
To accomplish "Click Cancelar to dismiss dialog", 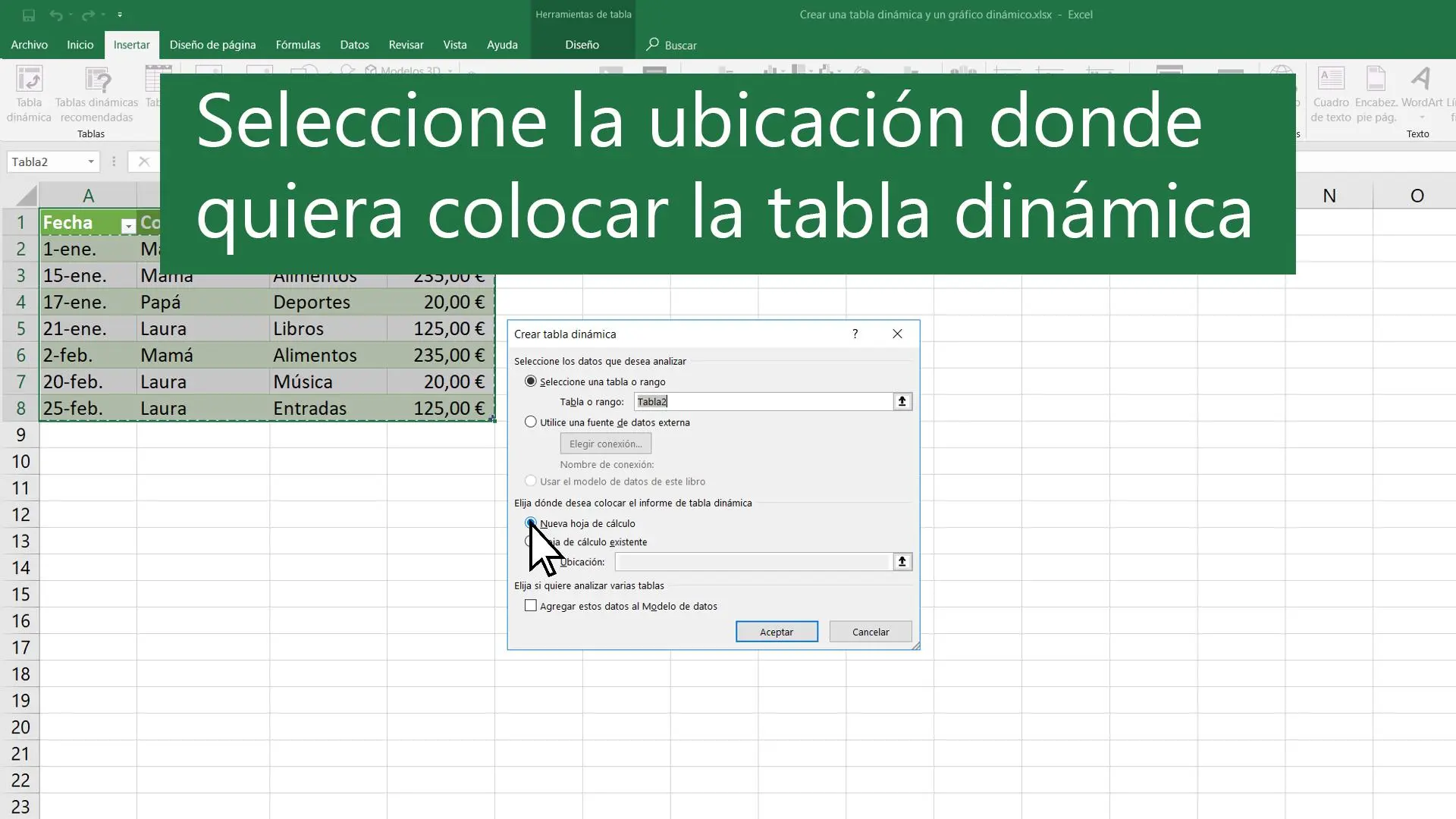I will [870, 631].
